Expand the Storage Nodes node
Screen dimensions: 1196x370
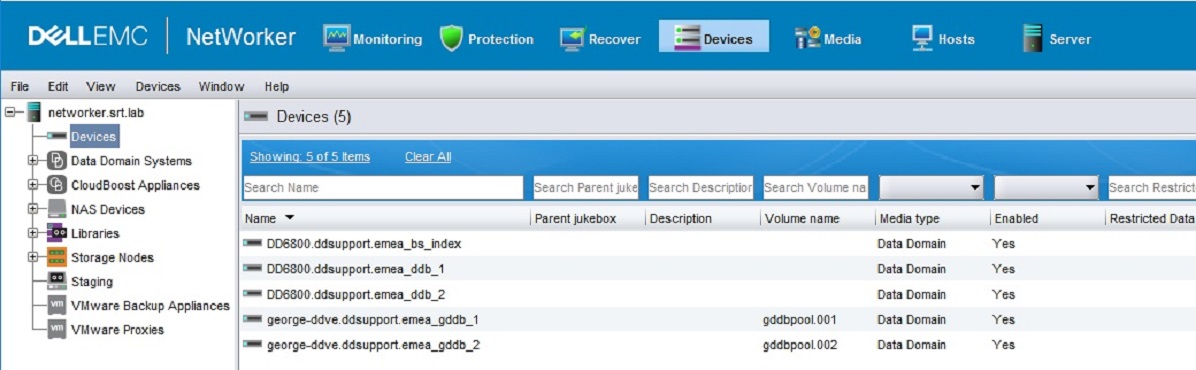(33, 257)
